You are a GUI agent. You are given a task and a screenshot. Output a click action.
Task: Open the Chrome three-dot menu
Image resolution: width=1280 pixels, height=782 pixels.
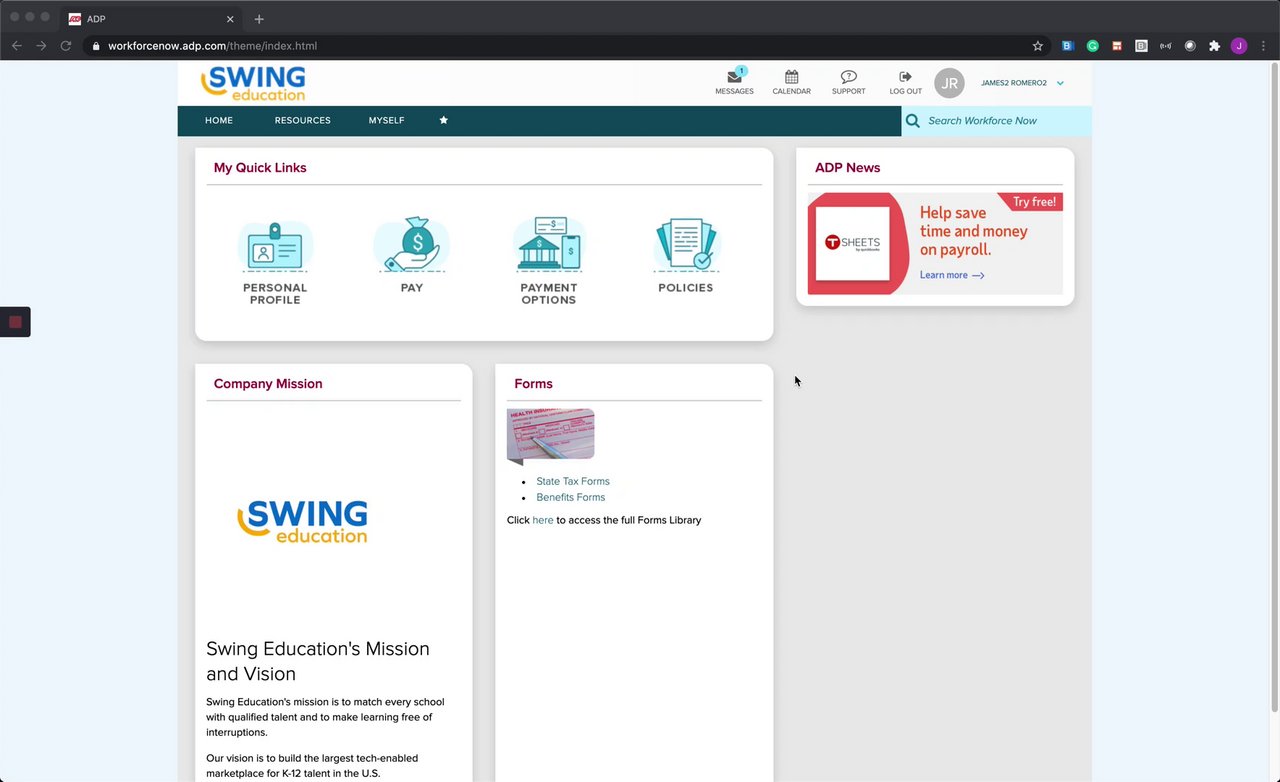(1264, 46)
